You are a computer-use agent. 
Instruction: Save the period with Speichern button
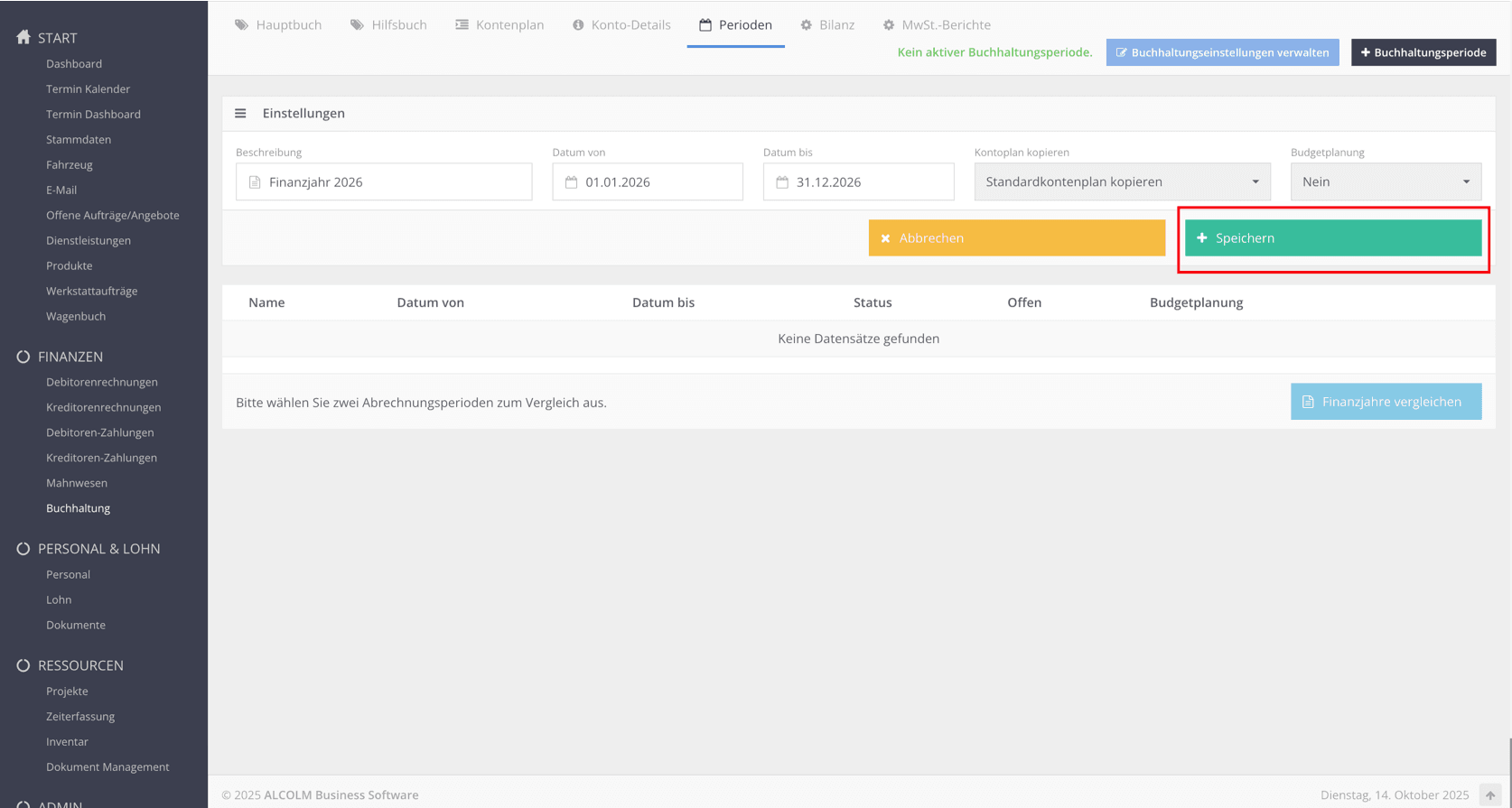1333,238
